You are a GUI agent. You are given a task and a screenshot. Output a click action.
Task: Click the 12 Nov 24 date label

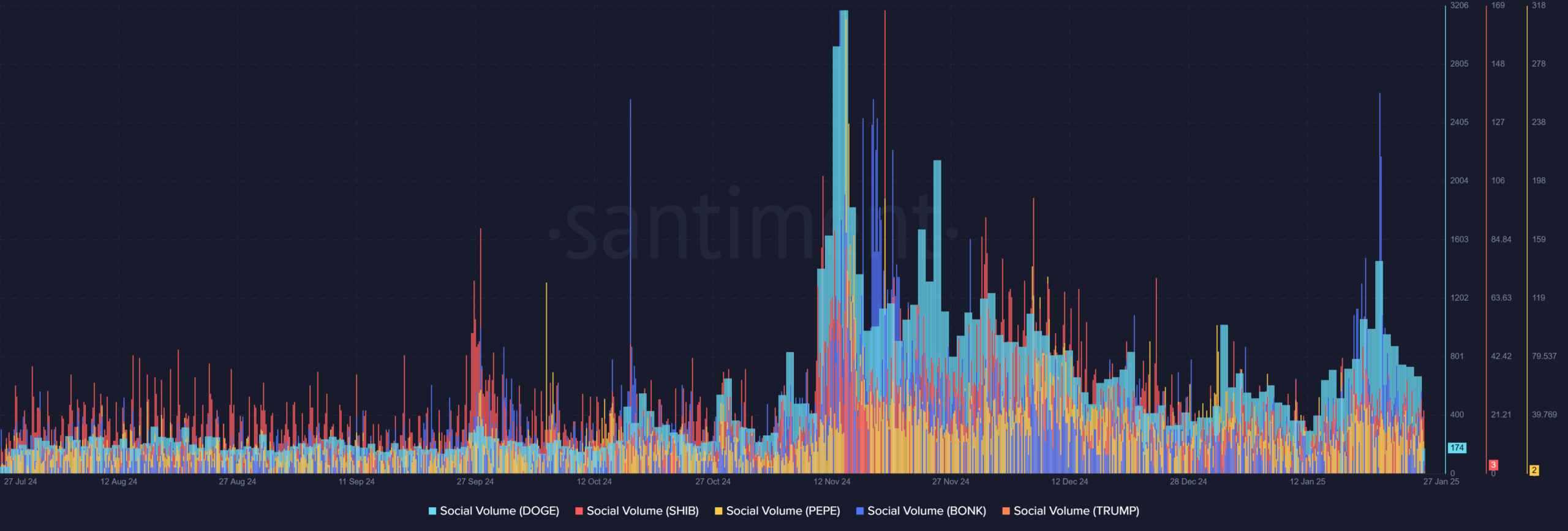tap(832, 481)
